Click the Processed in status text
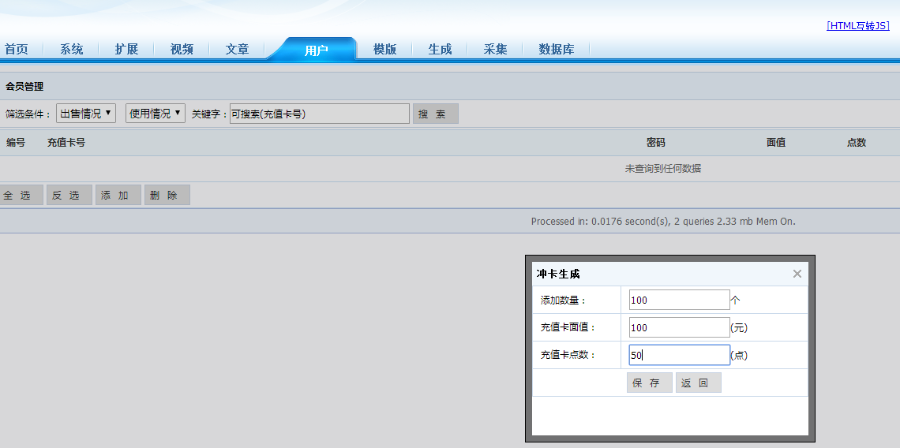Viewport: 900px width, 448px height. [663, 221]
